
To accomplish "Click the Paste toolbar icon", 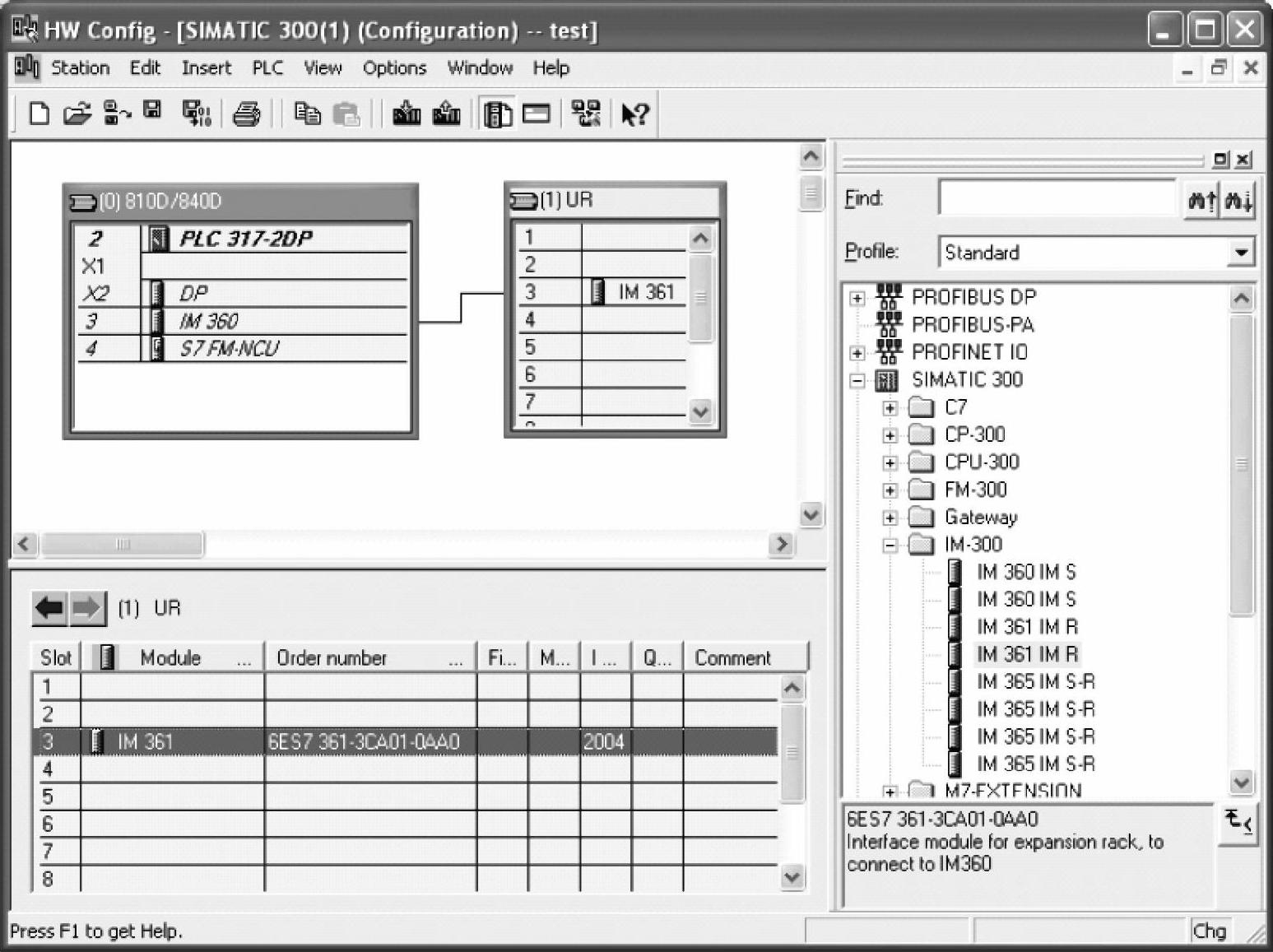I will (346, 114).
